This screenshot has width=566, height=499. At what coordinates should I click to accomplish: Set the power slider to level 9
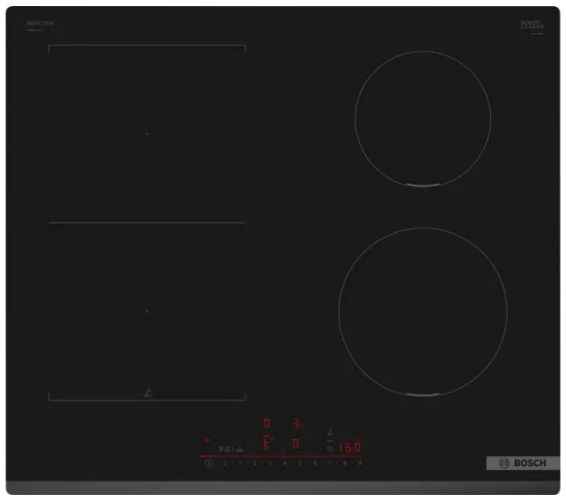[x=360, y=463]
